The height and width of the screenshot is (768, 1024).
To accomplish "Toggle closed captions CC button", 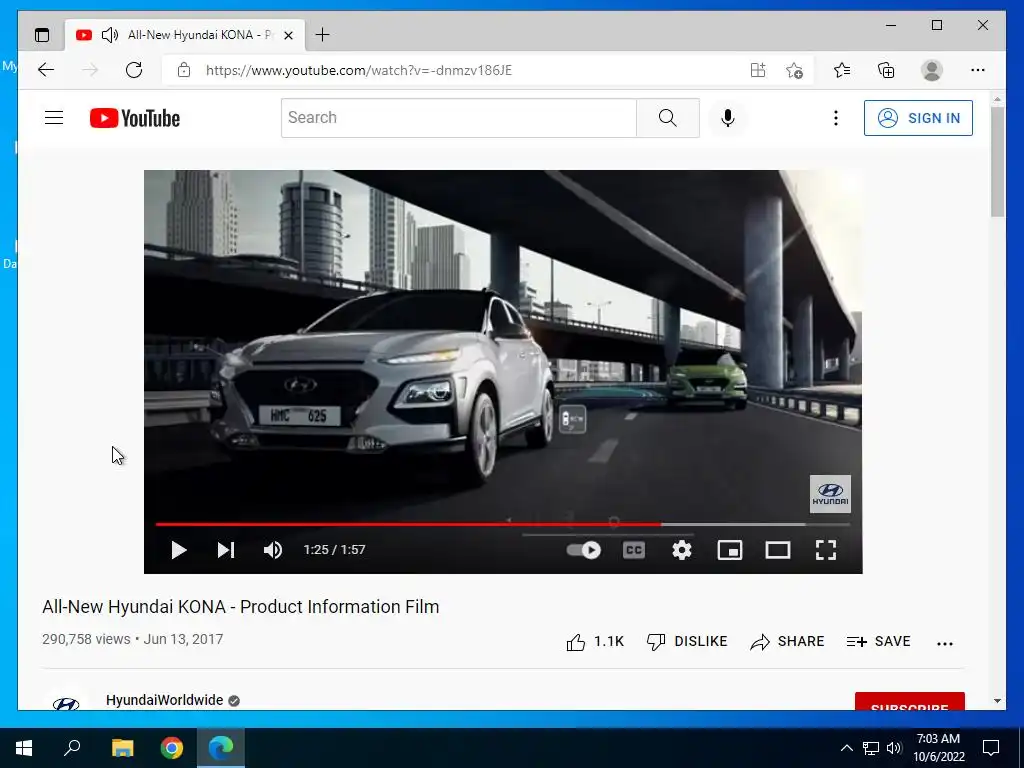I will [633, 550].
